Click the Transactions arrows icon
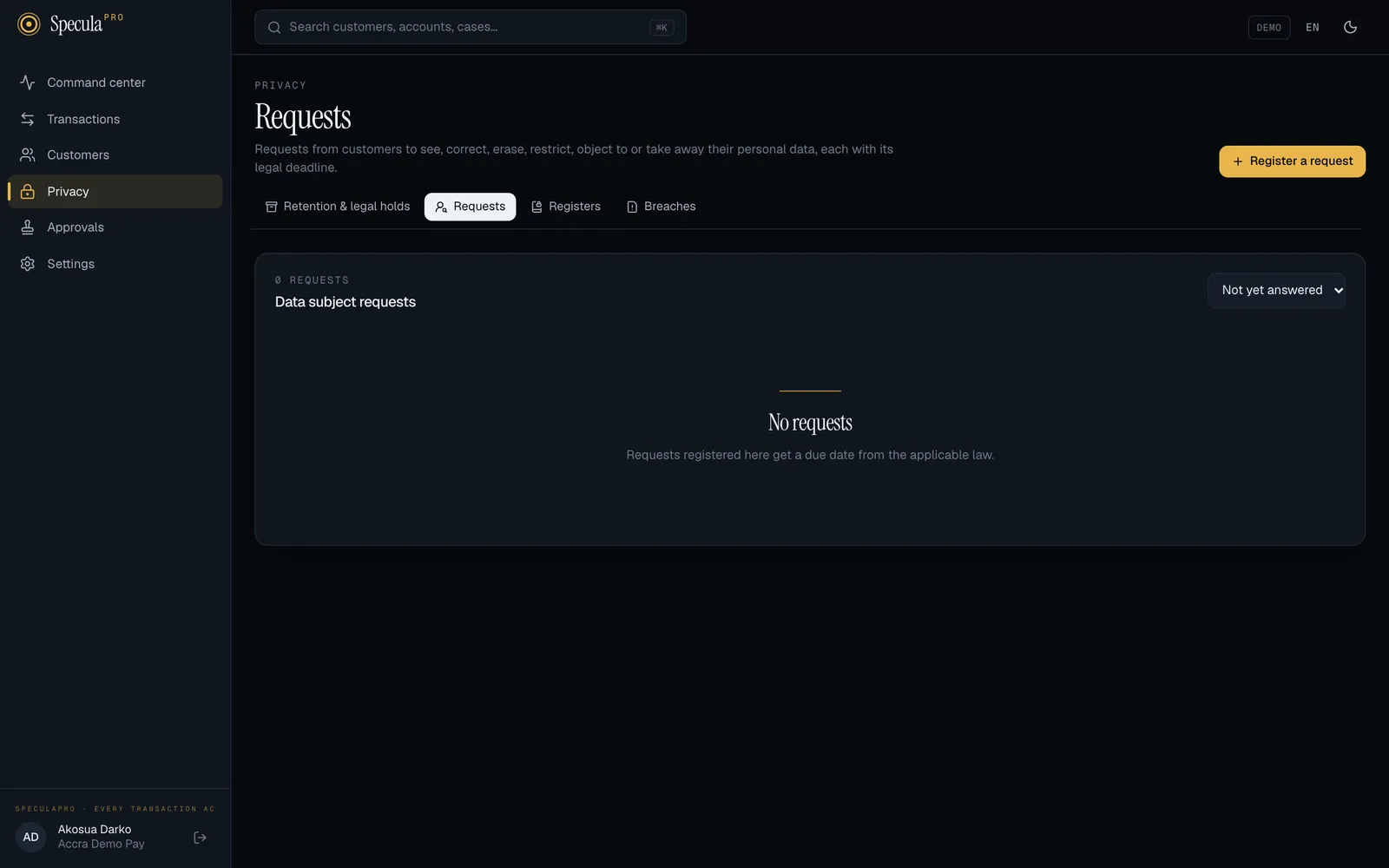 [28, 119]
